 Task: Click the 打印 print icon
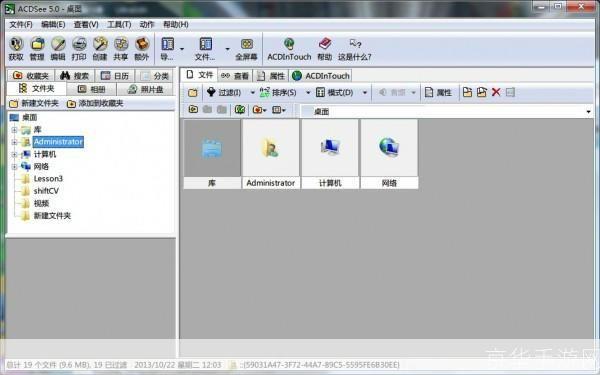79,49
